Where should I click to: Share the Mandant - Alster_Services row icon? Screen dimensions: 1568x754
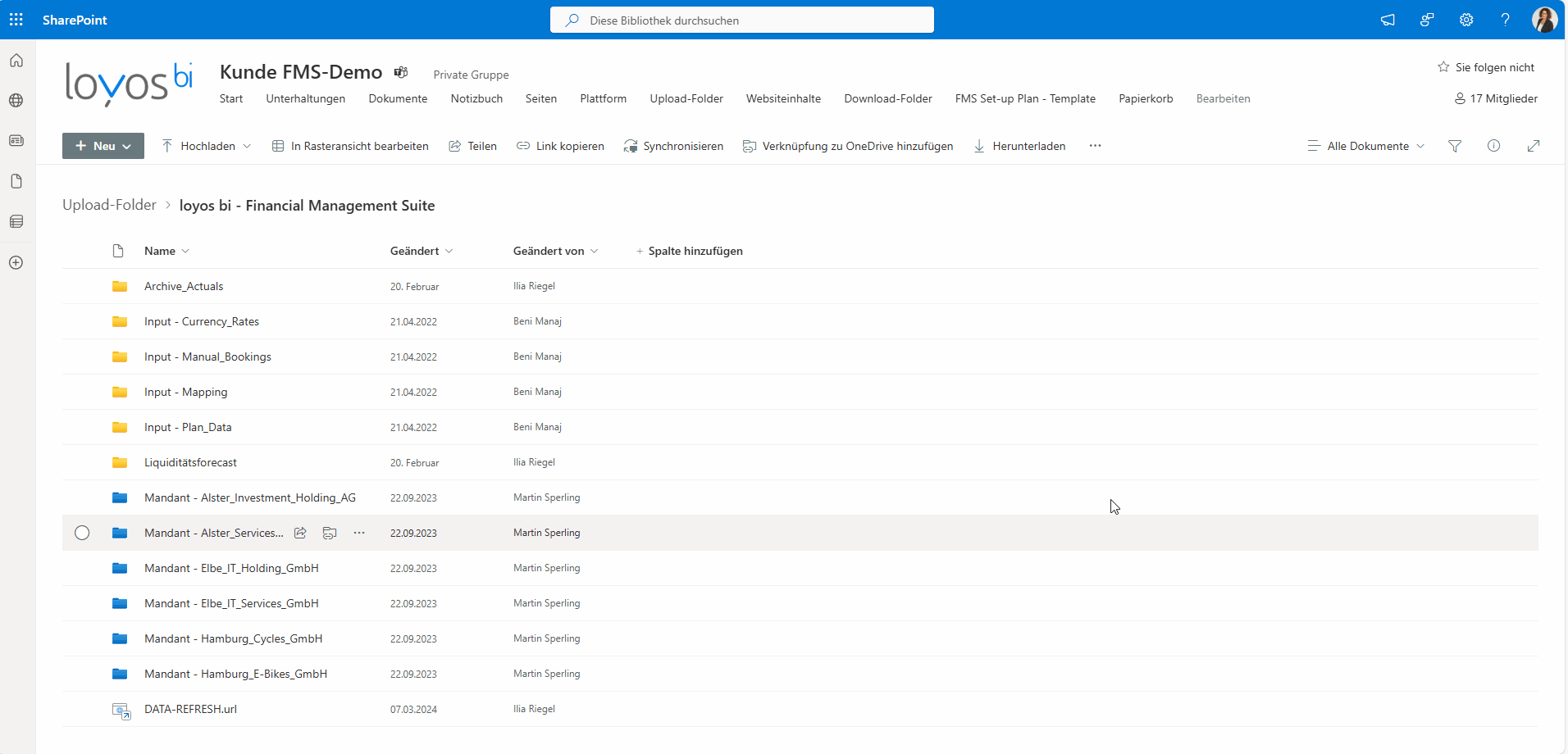pyautogui.click(x=301, y=533)
